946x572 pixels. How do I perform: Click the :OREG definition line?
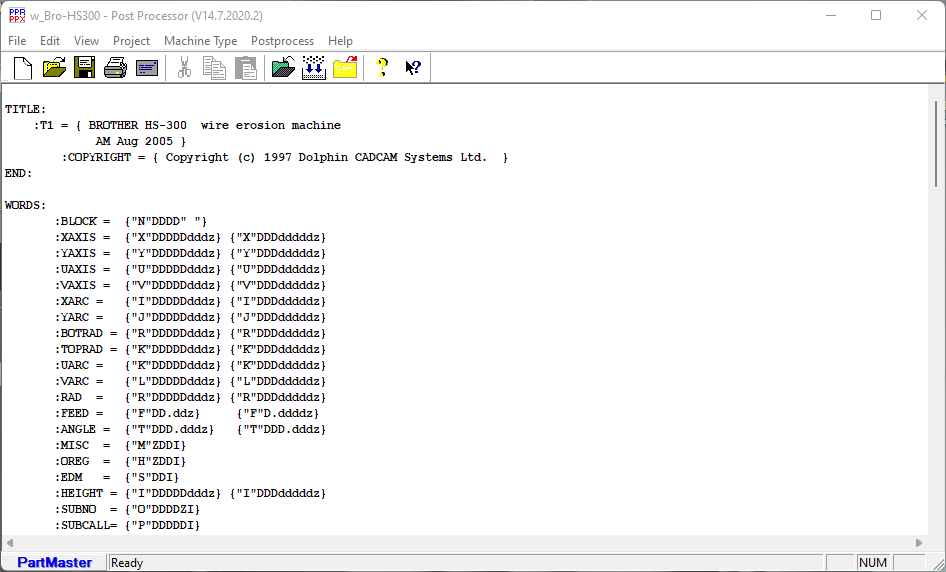121,461
